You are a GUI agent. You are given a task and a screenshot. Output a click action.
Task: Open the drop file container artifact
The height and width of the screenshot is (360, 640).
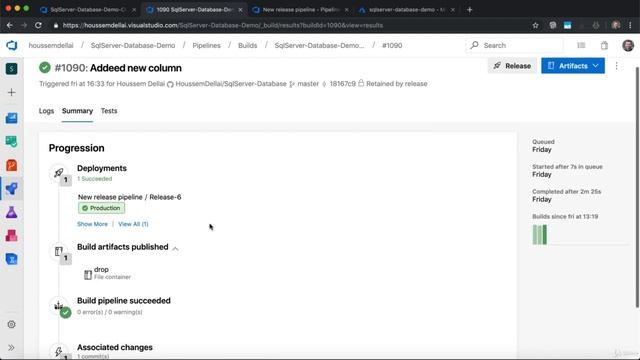click(107, 273)
